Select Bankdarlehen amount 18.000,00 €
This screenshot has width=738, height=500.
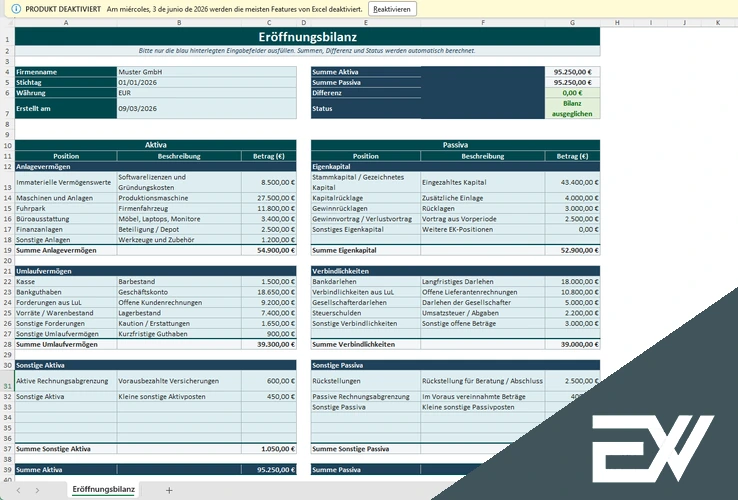[x=572, y=282]
